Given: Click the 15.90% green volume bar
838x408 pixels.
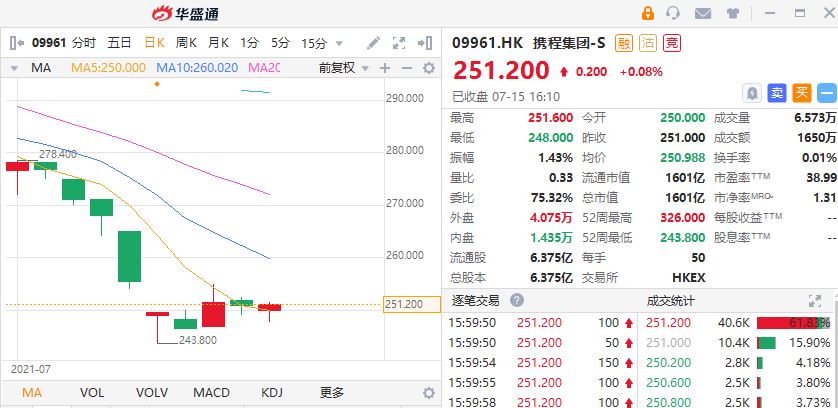Looking at the screenshot, I should click(x=766, y=343).
